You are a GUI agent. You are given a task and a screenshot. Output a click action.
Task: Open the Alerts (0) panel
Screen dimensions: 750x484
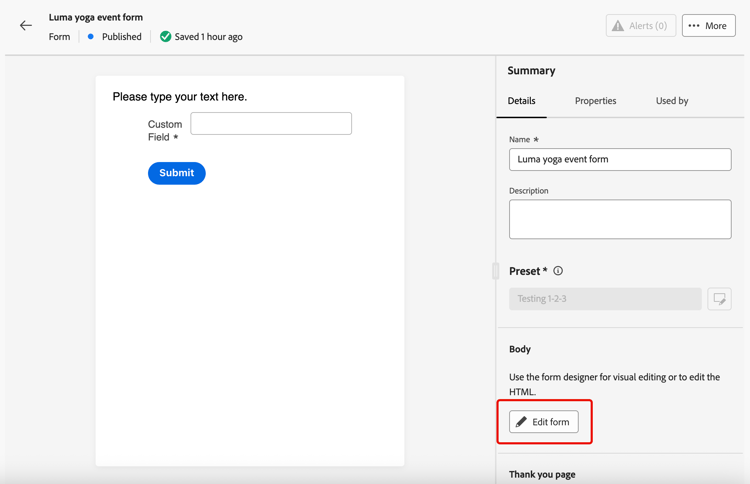[640, 26]
